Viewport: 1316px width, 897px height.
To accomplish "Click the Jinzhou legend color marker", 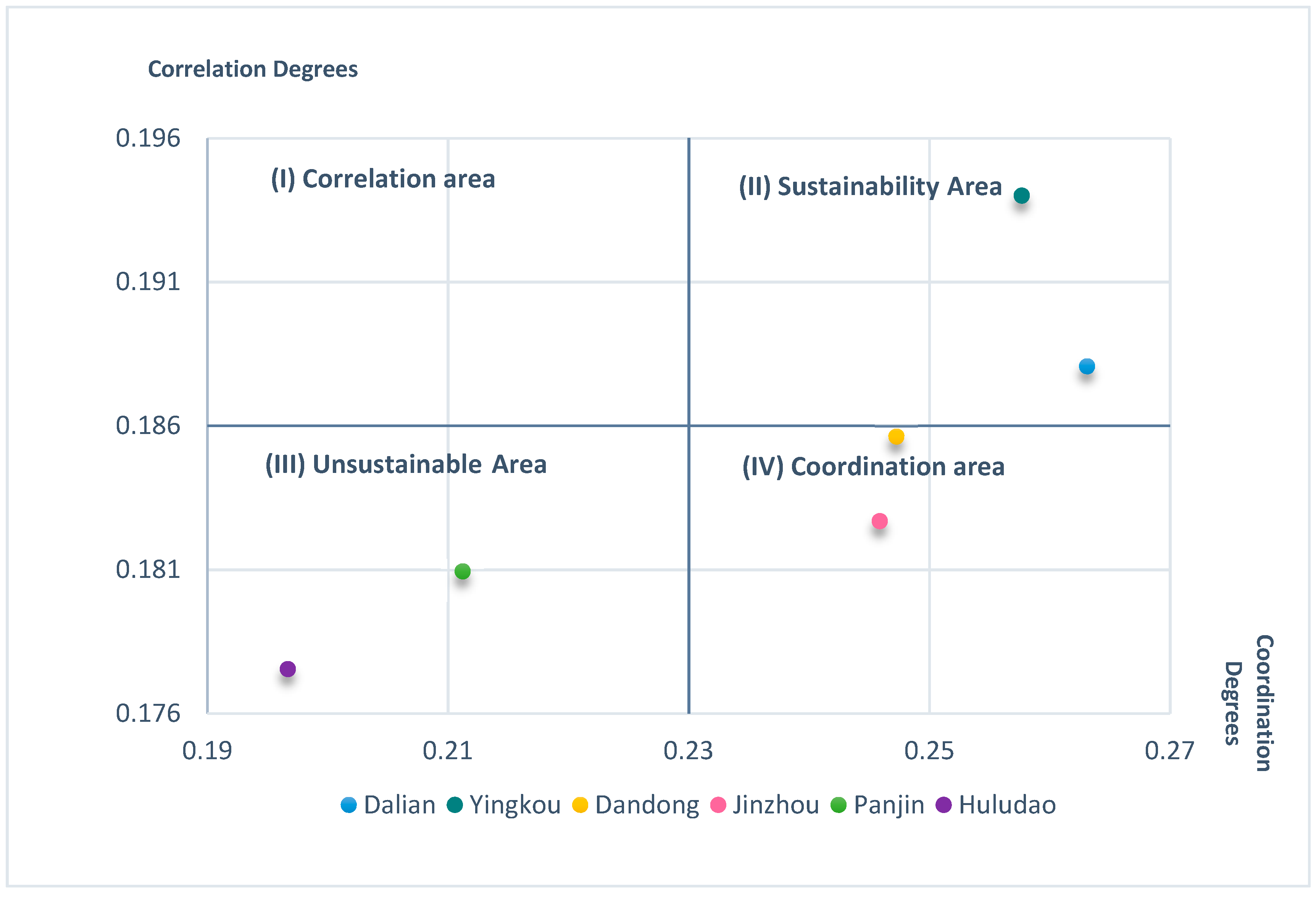I will click(718, 805).
